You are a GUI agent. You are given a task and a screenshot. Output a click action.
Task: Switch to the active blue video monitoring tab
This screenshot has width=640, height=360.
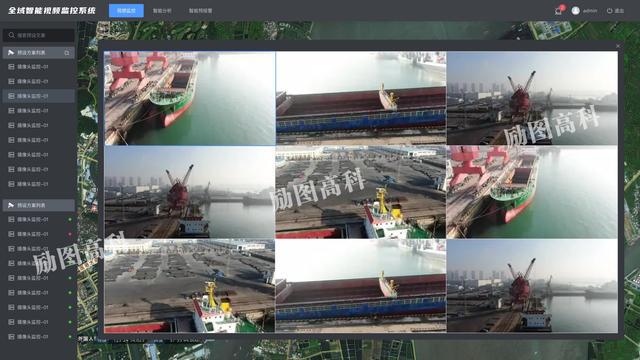pos(126,11)
